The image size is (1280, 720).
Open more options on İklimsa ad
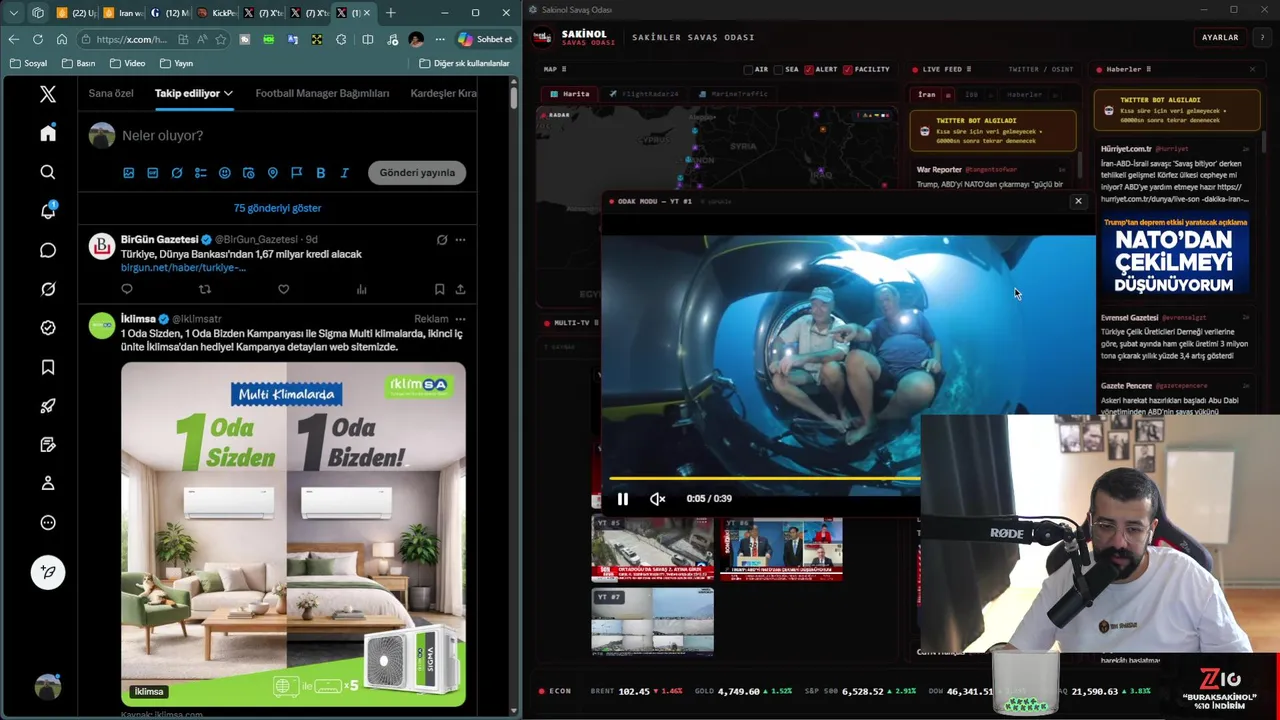point(460,319)
